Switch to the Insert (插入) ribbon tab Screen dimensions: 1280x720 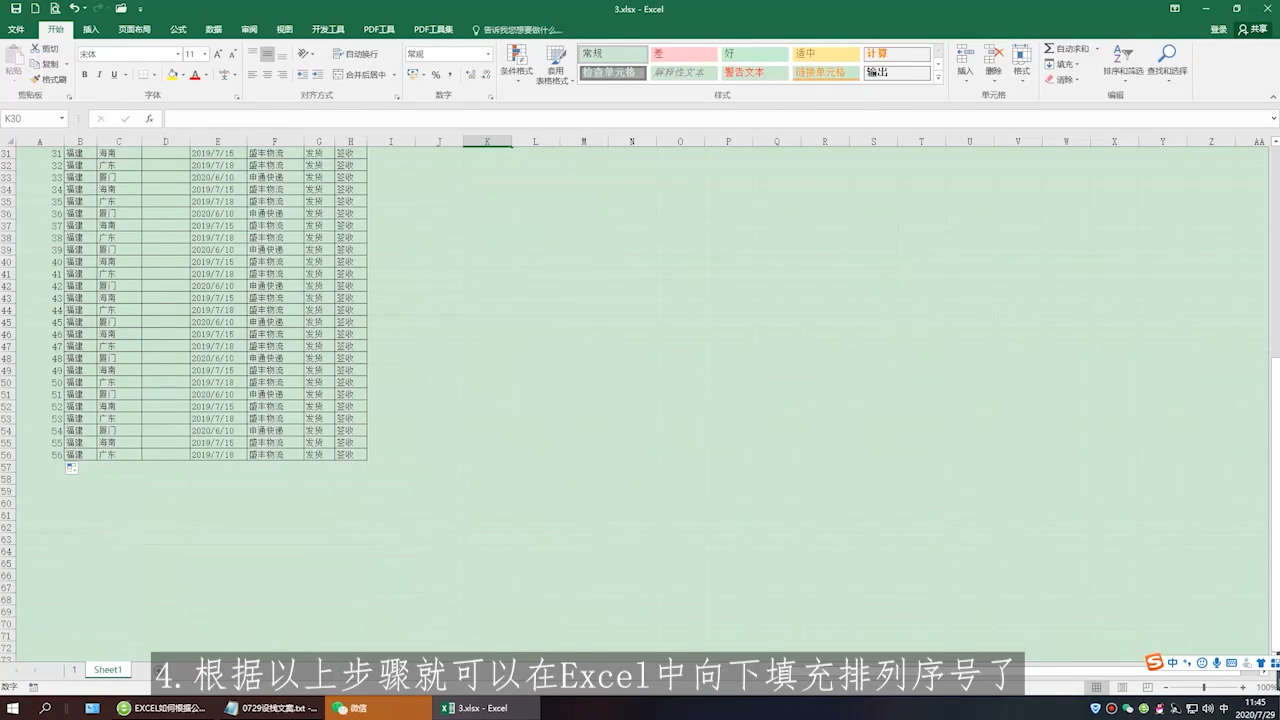click(x=91, y=30)
